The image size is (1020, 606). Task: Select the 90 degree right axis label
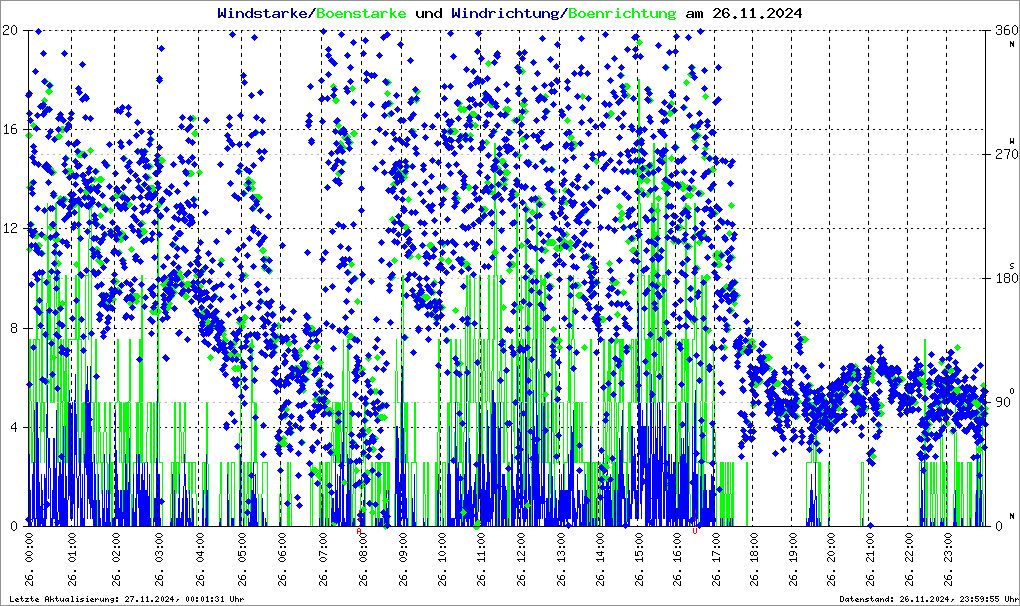coord(1003,402)
